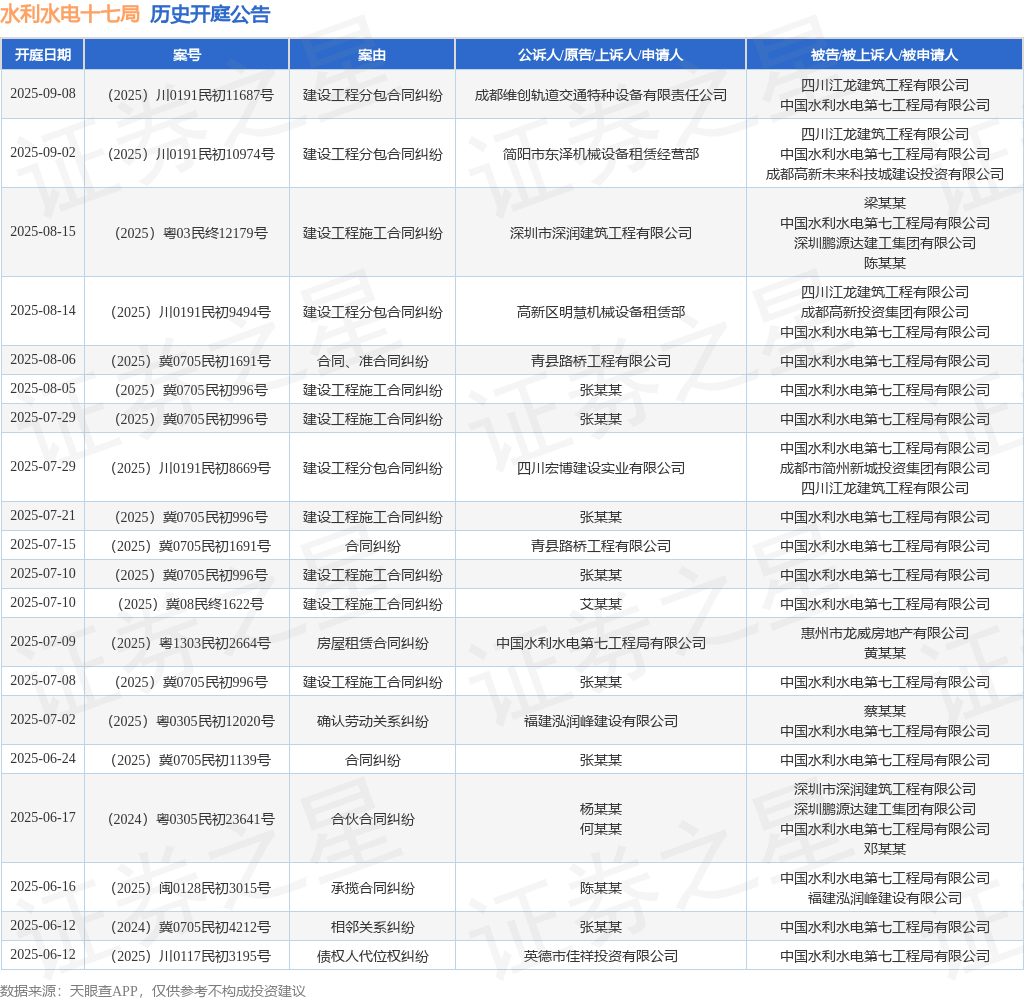Select the 案号 column header
Viewport: 1024px width, 1000px height.
click(x=187, y=55)
